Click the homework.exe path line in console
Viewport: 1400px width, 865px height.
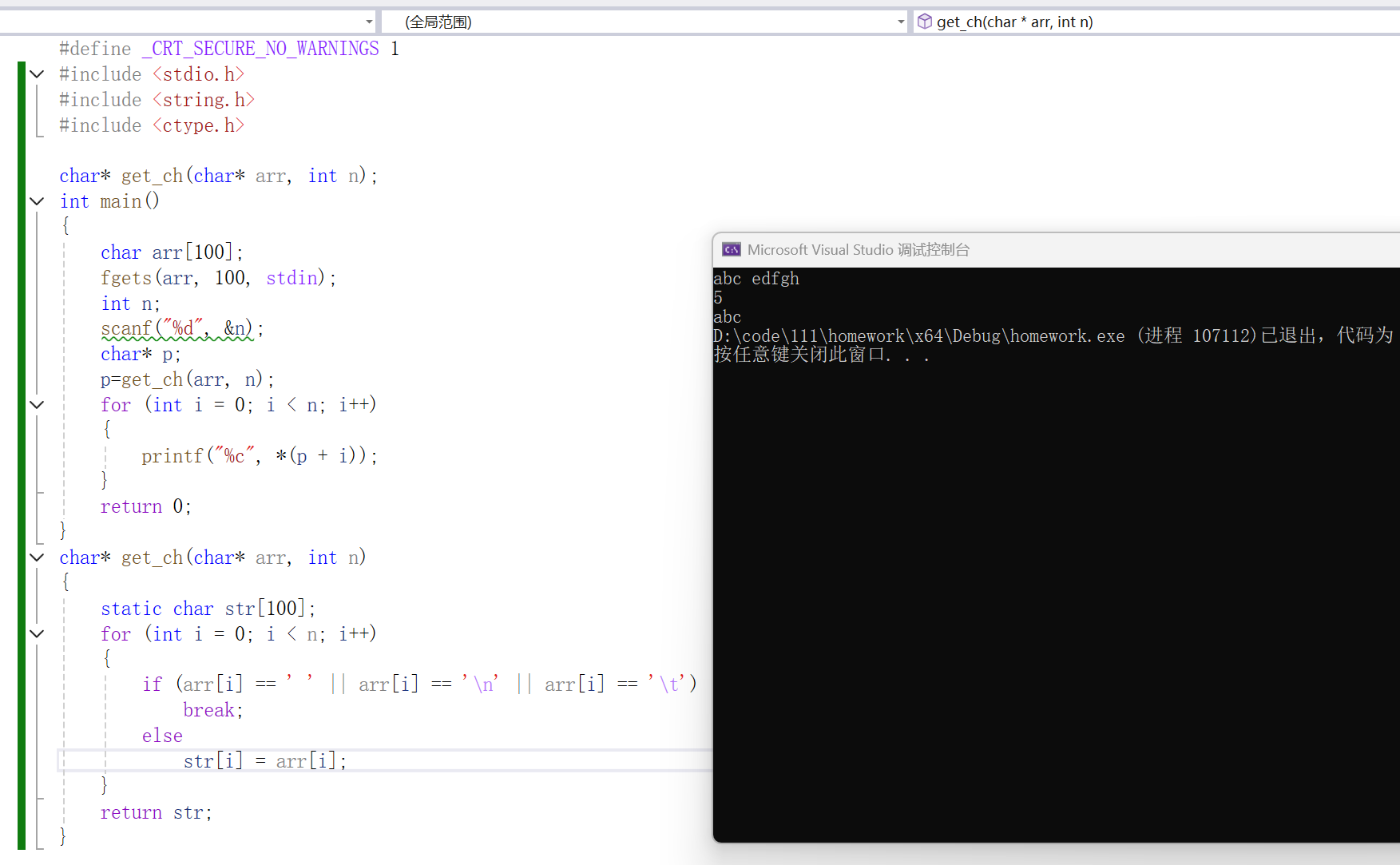click(x=1053, y=335)
